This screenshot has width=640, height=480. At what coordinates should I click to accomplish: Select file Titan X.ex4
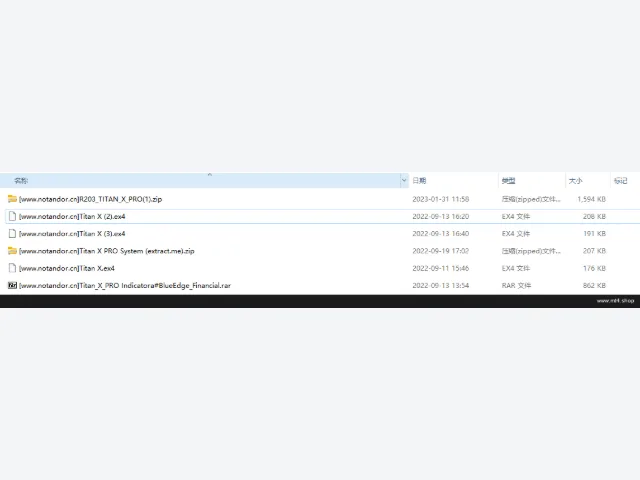[x=67, y=268]
